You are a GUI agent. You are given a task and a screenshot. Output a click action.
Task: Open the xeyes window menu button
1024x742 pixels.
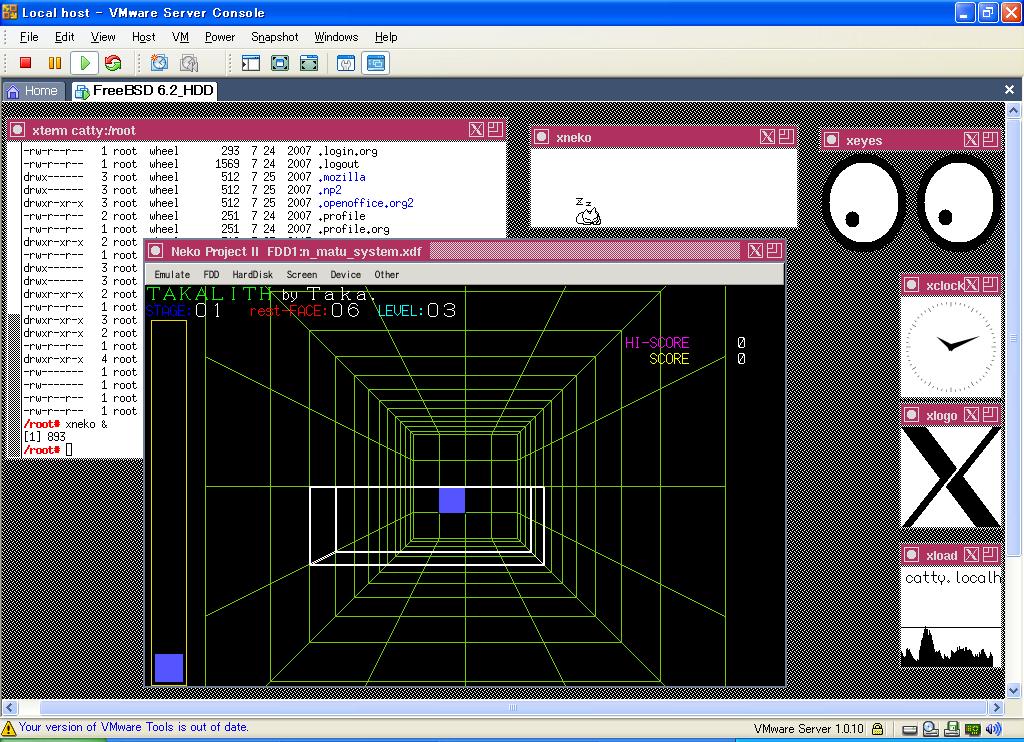[831, 139]
